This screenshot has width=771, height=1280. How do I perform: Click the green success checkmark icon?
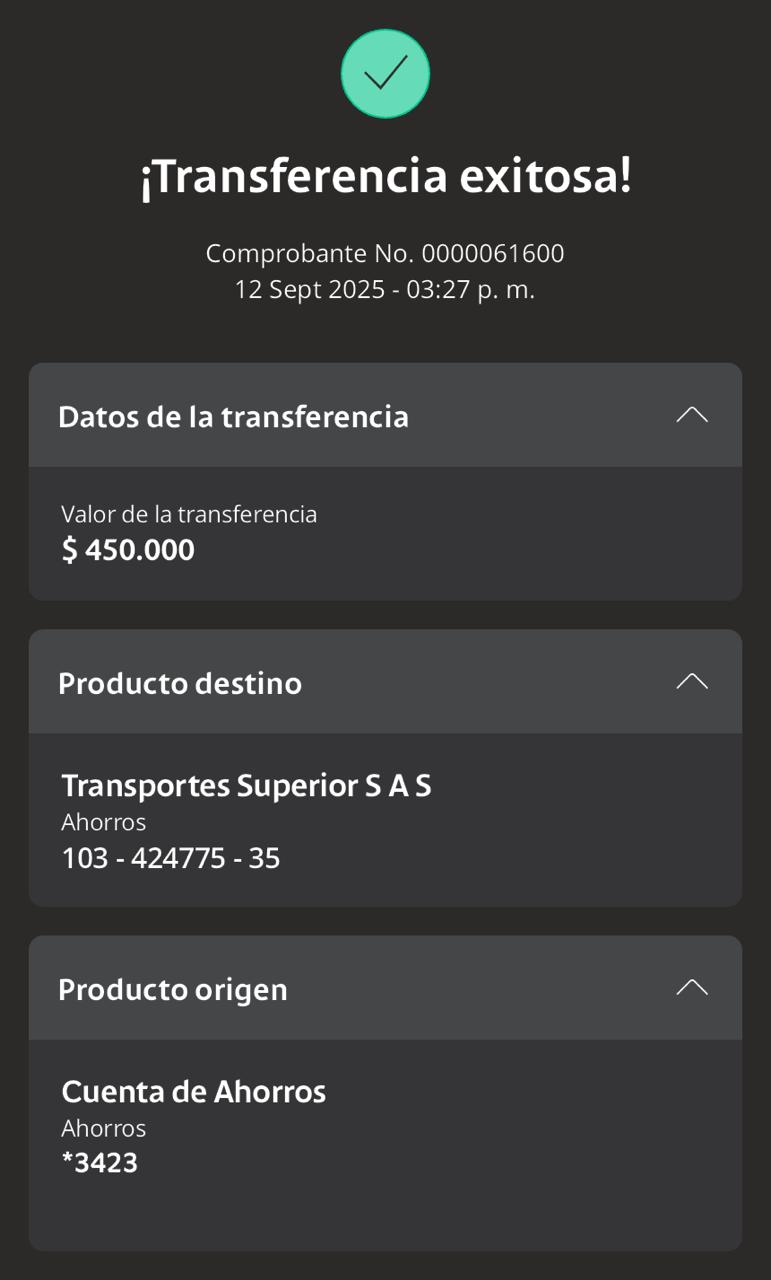pos(385,74)
